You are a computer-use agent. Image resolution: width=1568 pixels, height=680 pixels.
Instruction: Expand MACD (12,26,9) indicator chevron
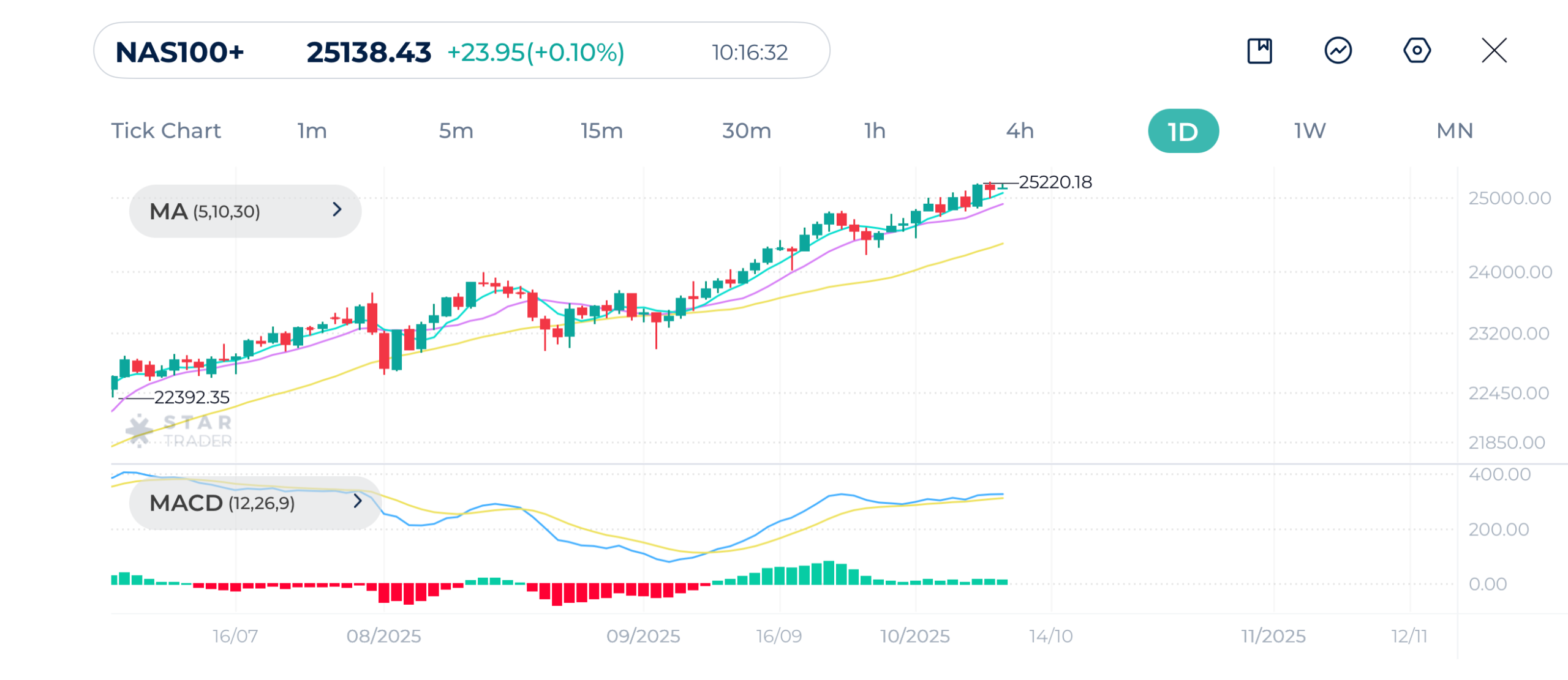coord(358,502)
